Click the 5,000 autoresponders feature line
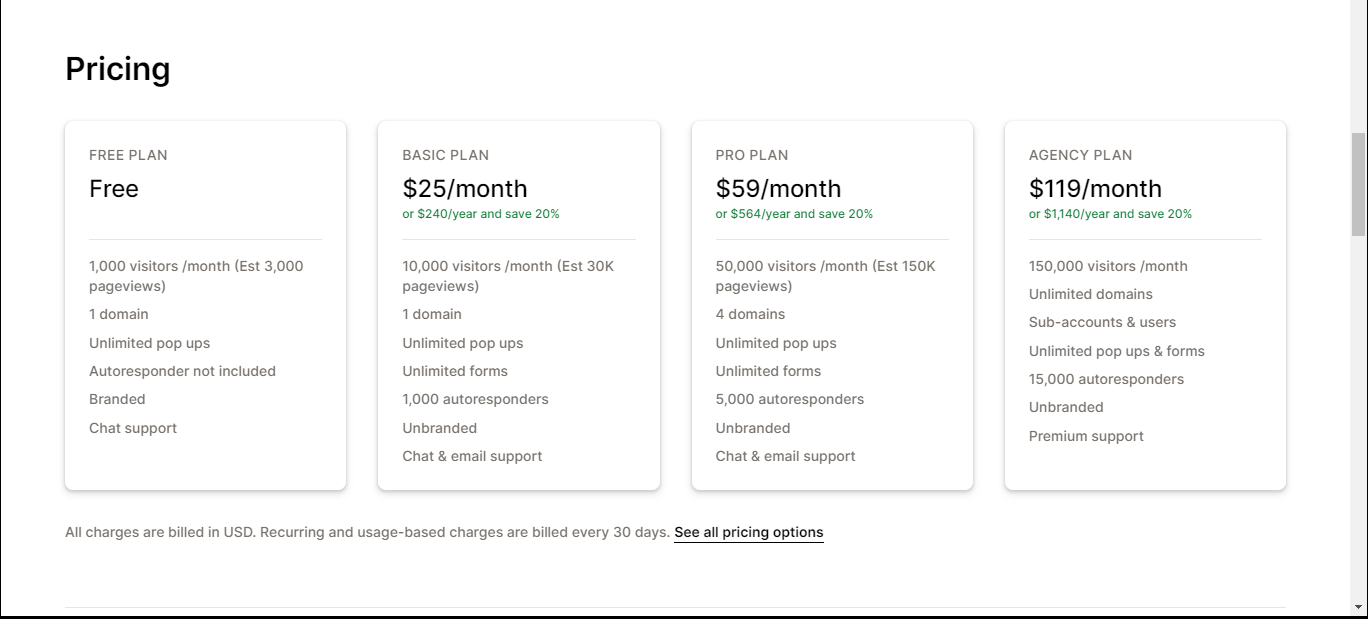Image resolution: width=1368 pixels, height=619 pixels. click(x=790, y=399)
